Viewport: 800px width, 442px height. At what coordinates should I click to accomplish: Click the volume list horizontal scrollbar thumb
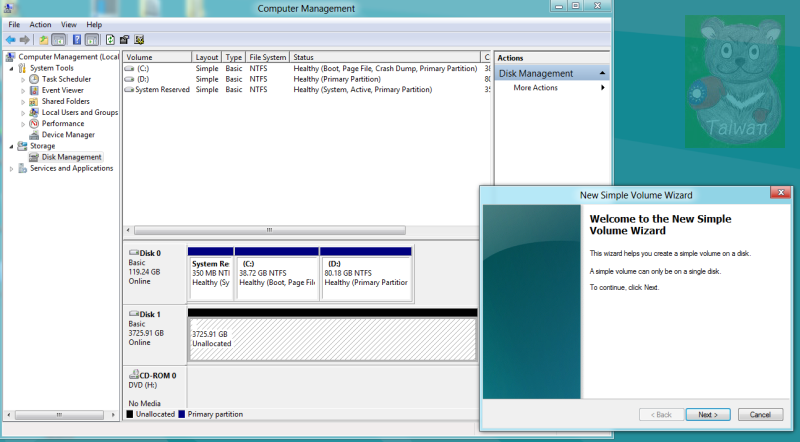pos(269,230)
